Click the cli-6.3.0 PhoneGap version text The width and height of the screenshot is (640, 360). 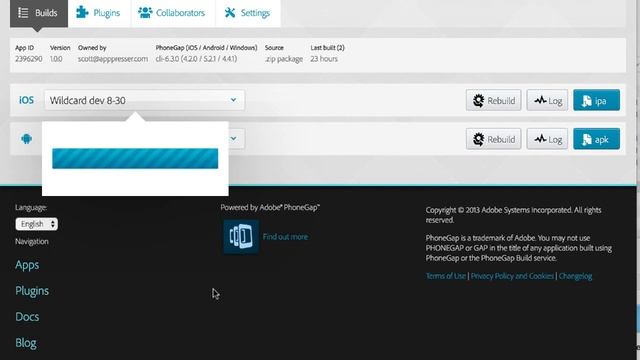point(196,59)
